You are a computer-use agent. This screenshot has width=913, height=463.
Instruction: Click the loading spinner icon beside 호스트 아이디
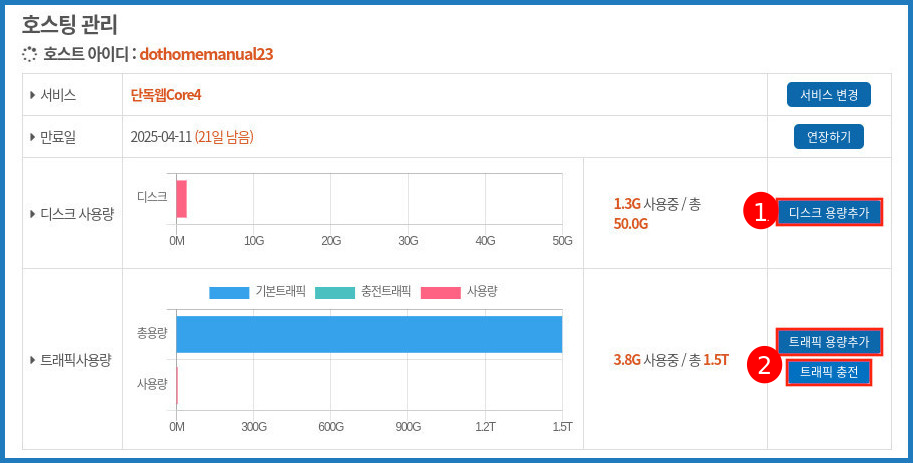click(x=29, y=54)
